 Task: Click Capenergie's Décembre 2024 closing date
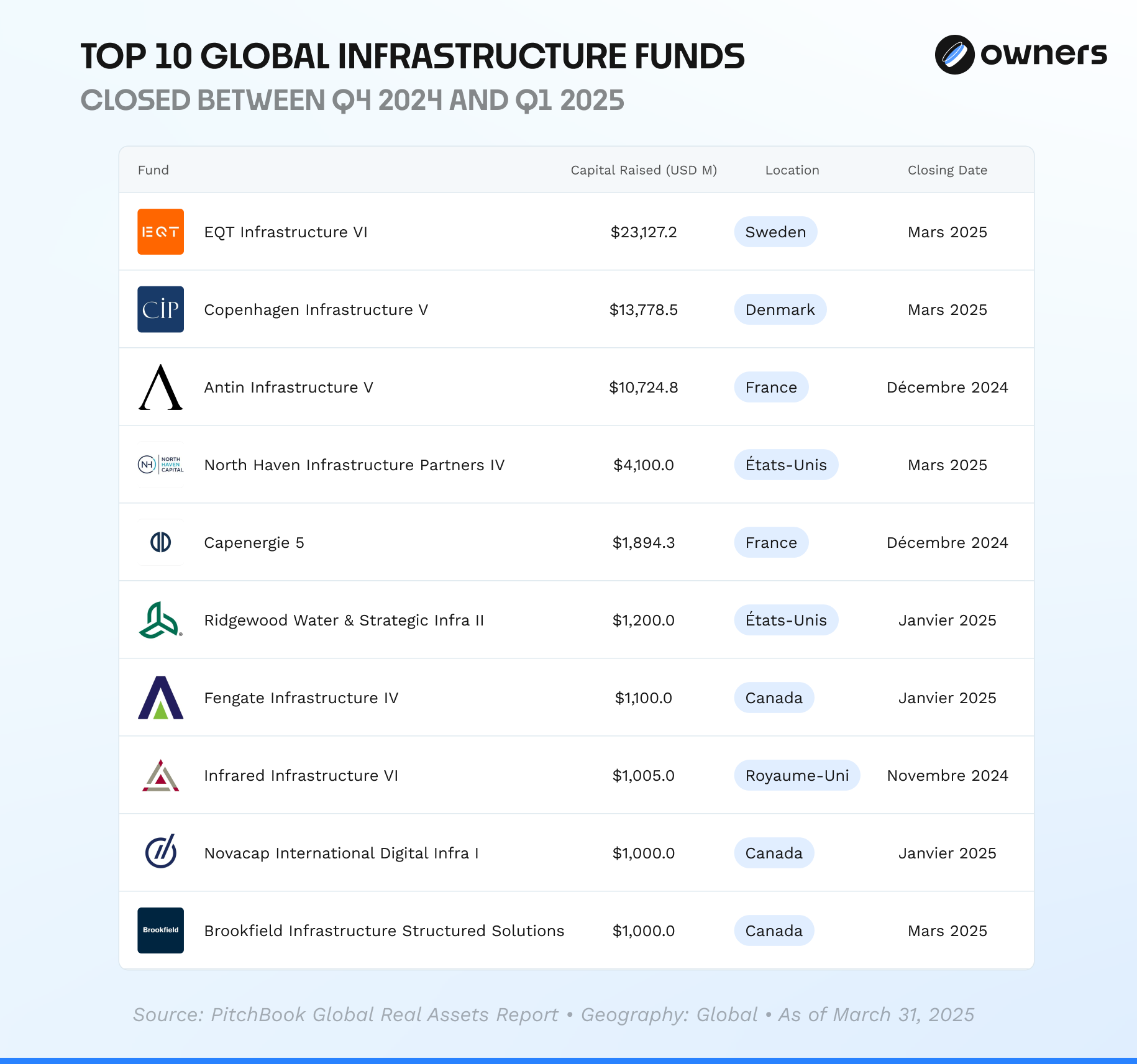[948, 542]
